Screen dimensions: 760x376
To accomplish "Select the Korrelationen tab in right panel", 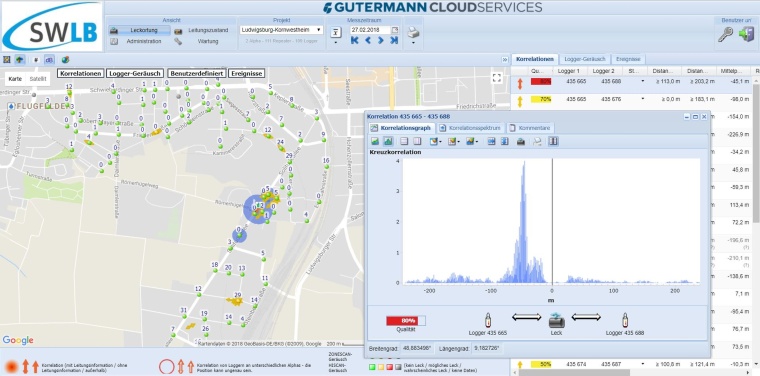I will 535,59.
